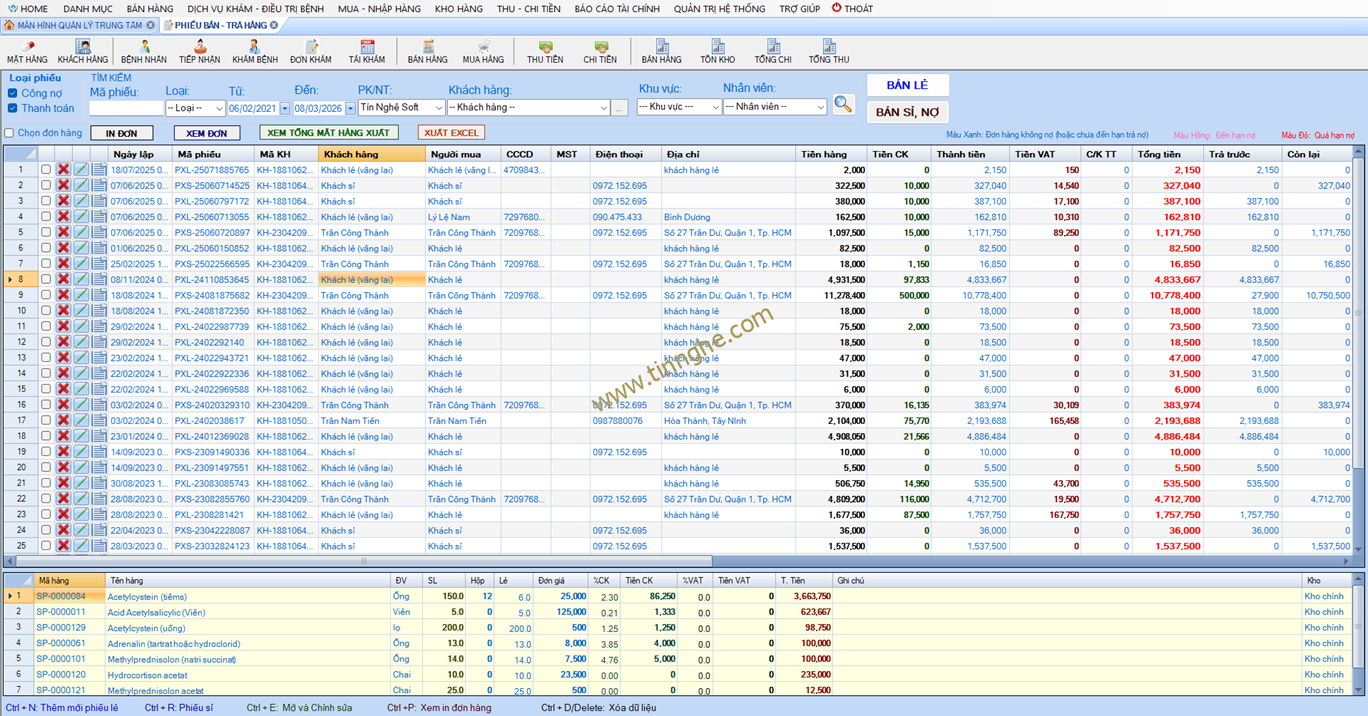Click the BÁN LẺ button

[907, 85]
